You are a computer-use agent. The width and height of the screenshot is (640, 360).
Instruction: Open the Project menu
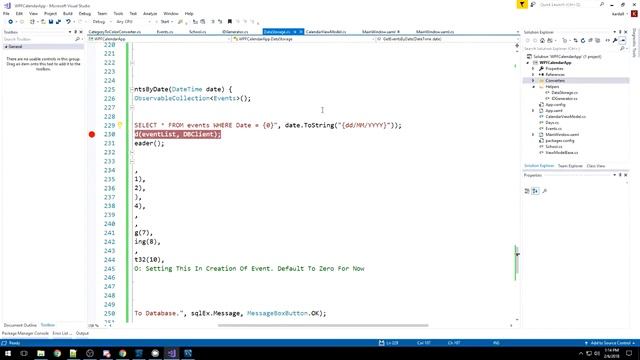[x=51, y=13]
